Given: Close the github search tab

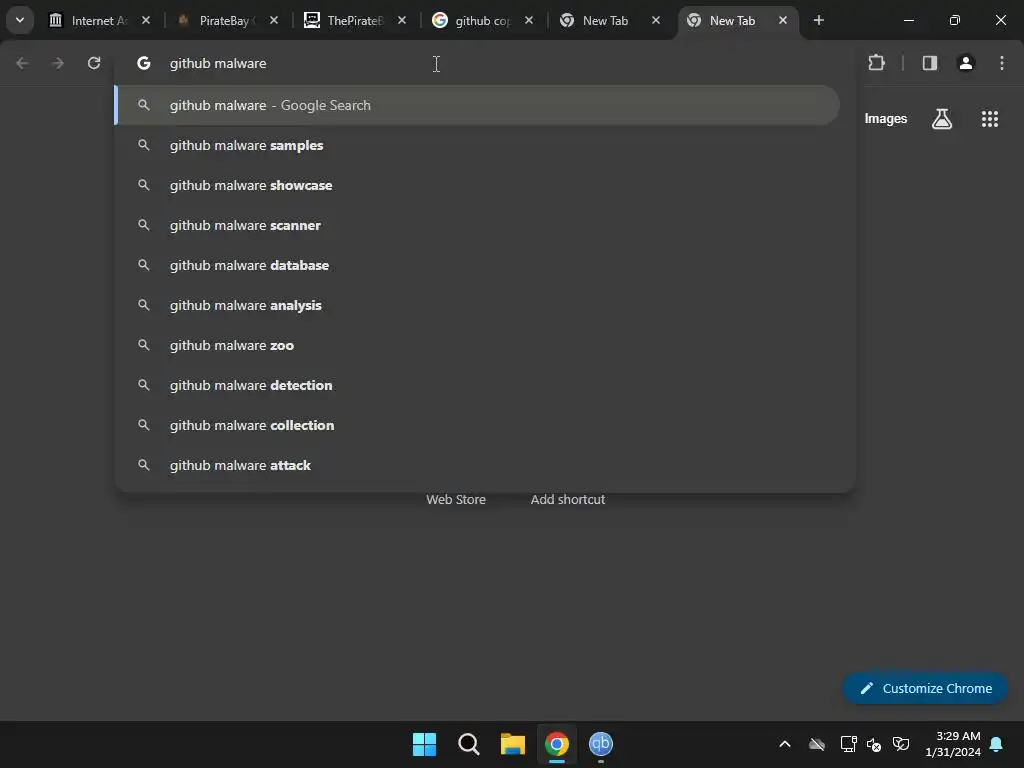Looking at the screenshot, I should [x=528, y=20].
